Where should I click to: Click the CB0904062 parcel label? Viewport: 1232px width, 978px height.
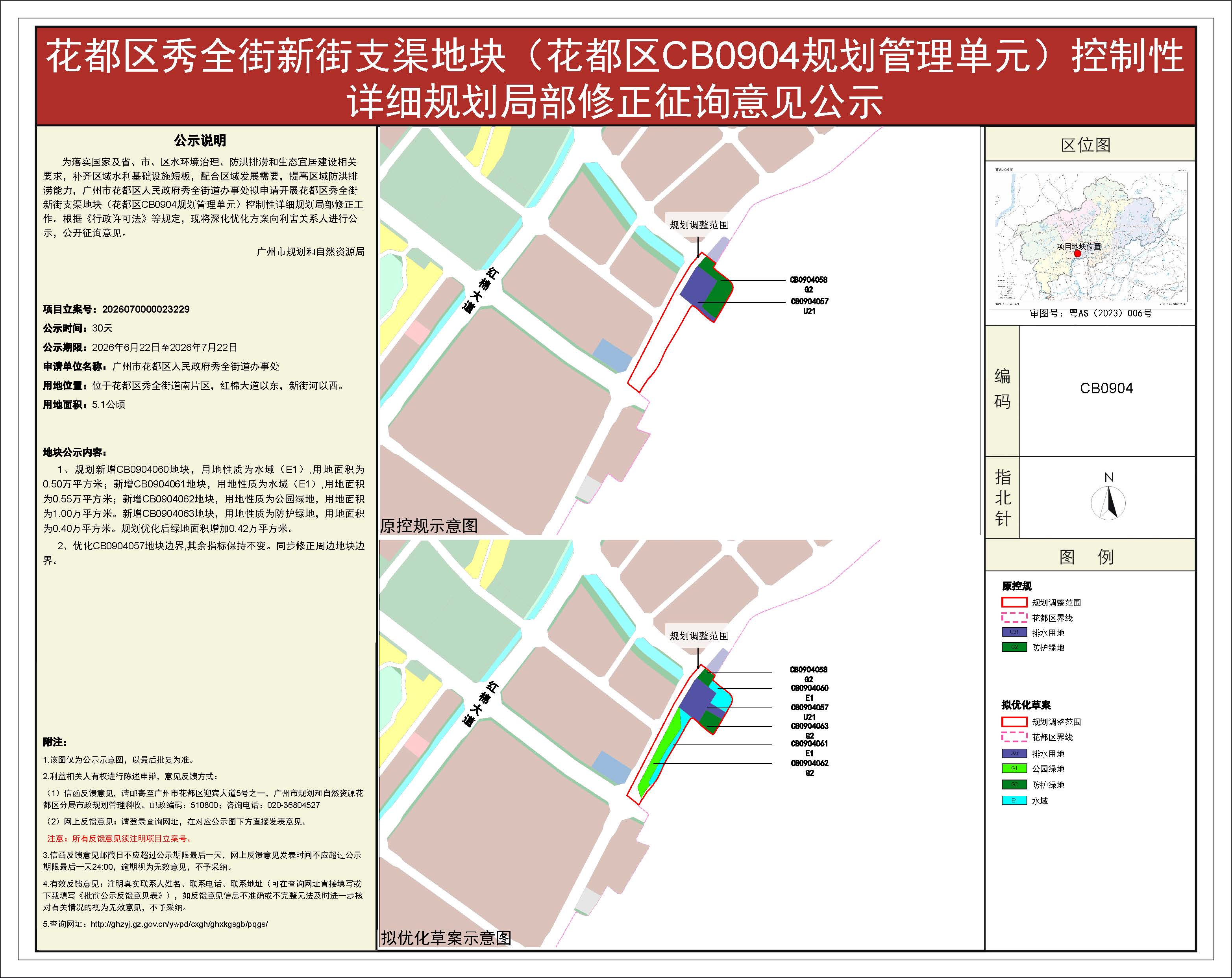pos(809,768)
